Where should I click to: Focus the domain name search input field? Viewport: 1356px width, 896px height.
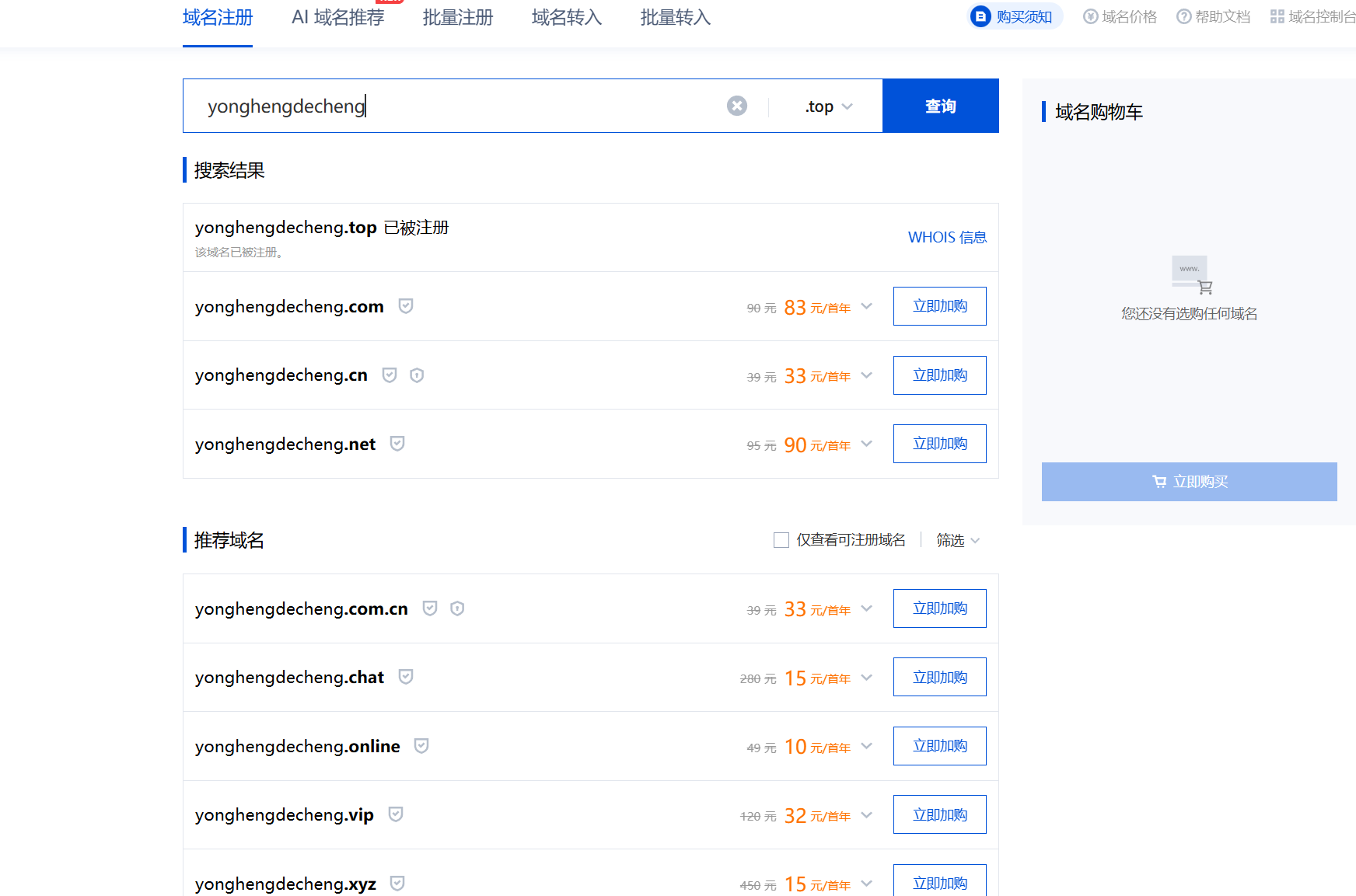(459, 106)
